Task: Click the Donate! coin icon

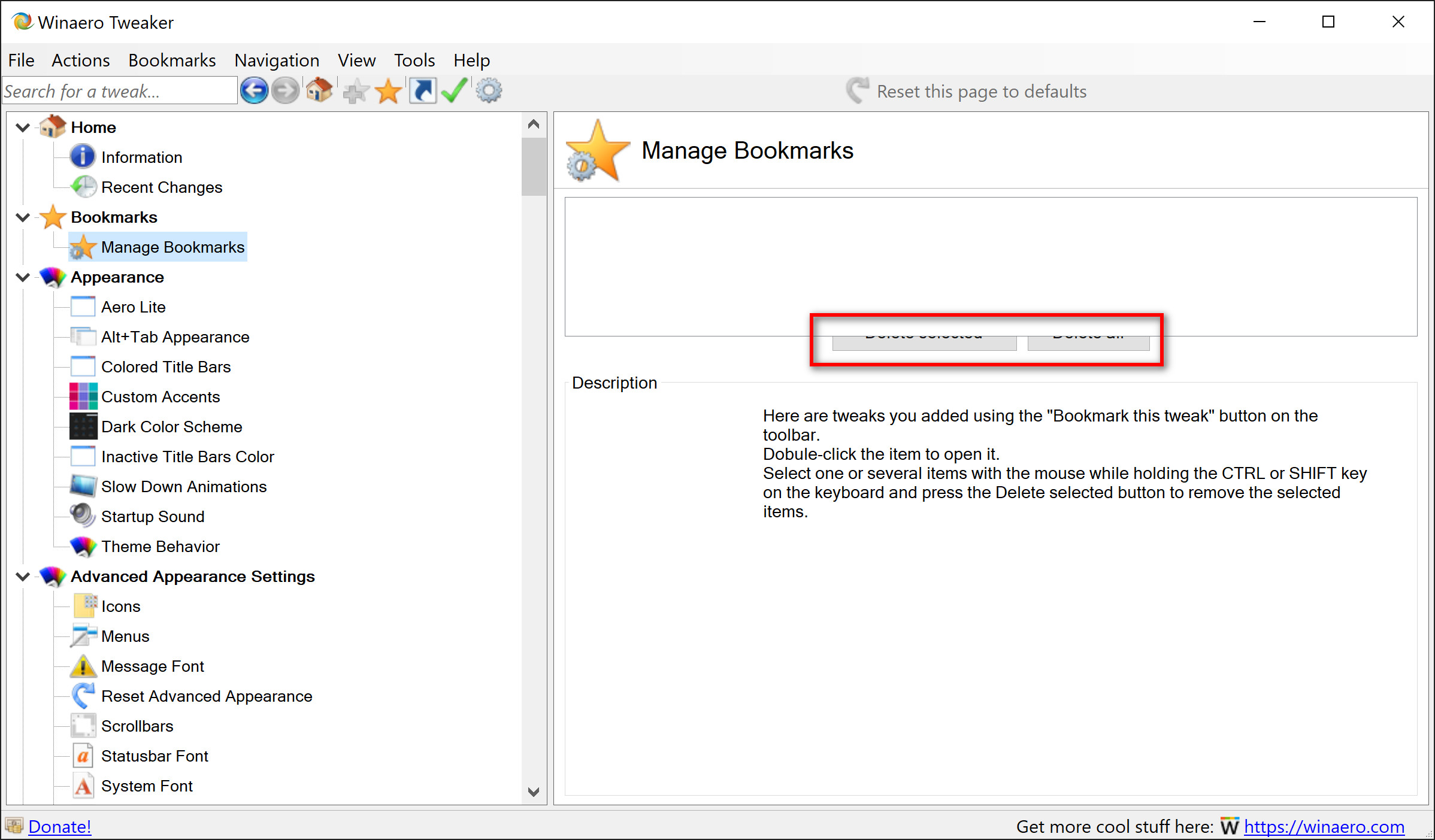Action: (14, 826)
